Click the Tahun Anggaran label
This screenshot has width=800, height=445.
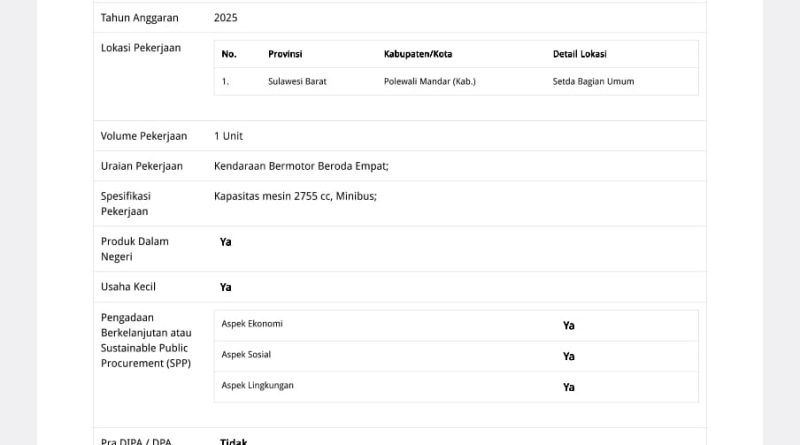(140, 18)
